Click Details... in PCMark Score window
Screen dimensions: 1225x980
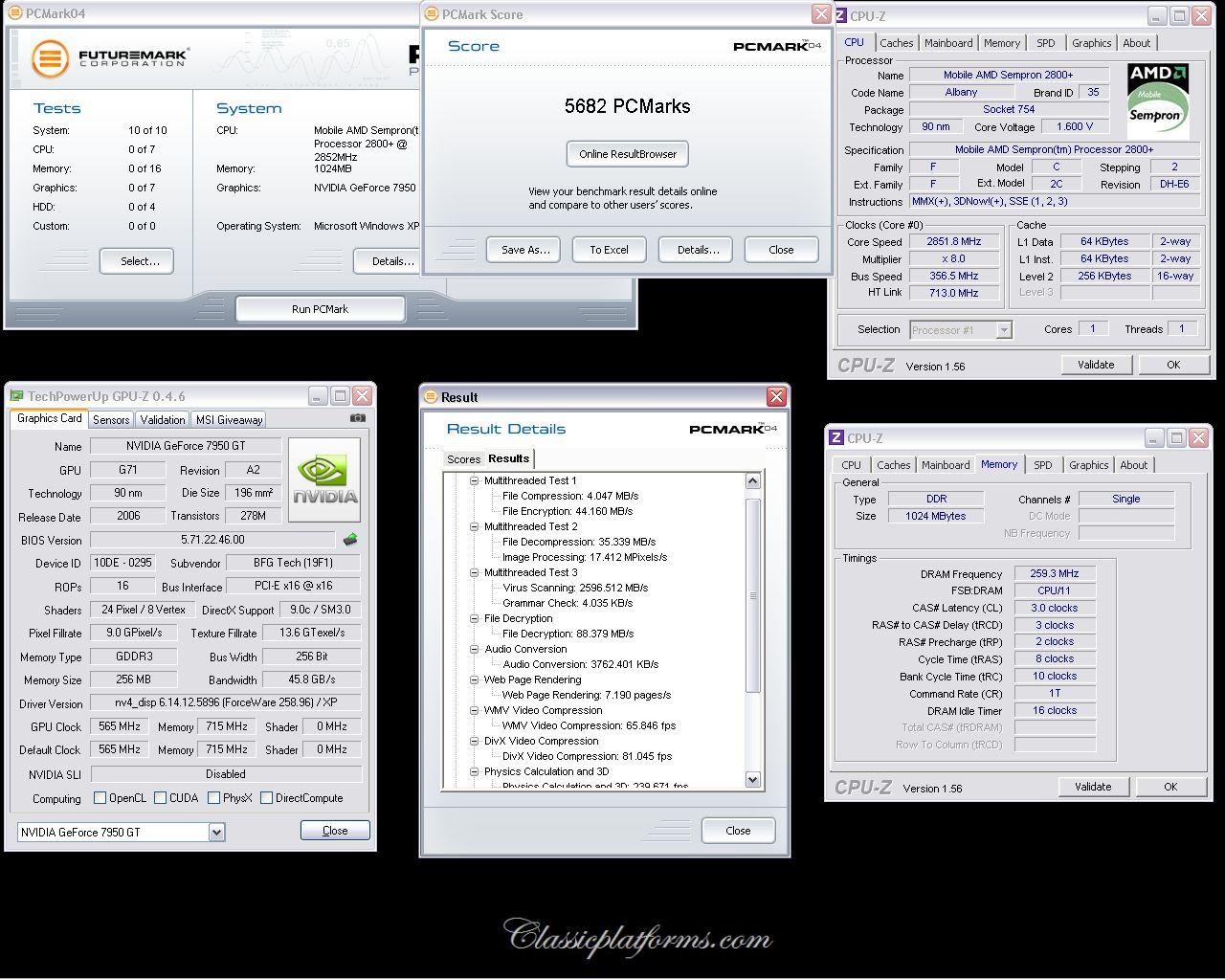698,250
